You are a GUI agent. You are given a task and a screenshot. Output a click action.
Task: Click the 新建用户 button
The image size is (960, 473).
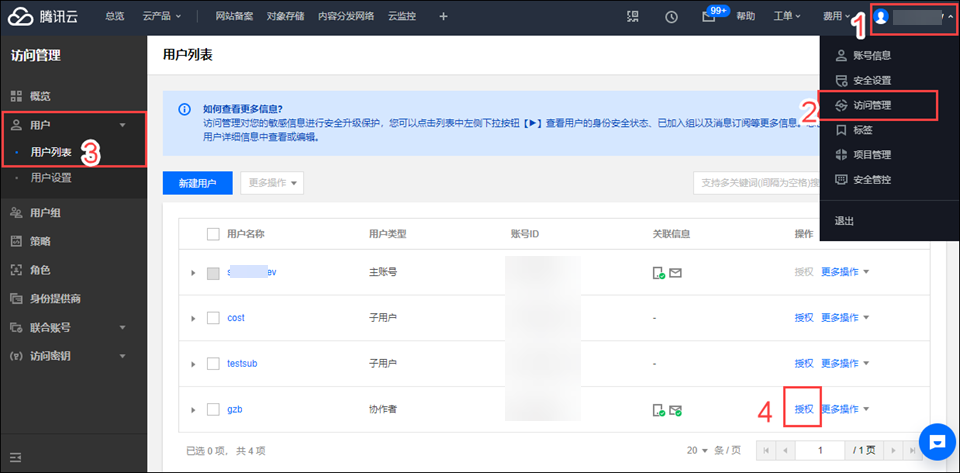(197, 183)
